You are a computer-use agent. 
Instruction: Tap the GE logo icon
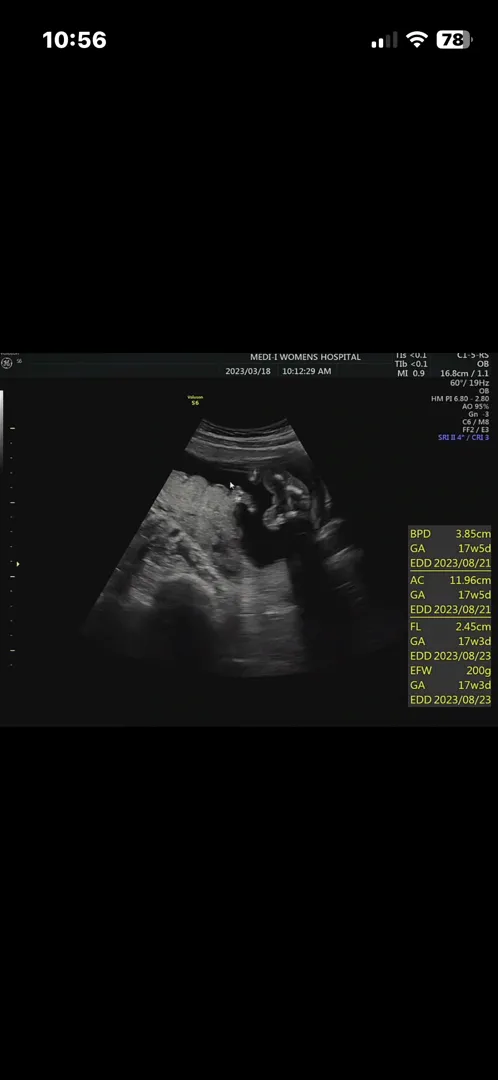tap(7, 362)
